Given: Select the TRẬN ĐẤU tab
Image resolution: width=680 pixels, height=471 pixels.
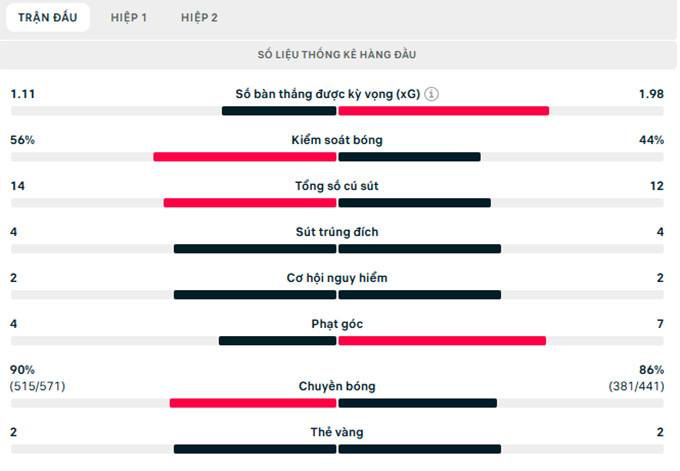Looking at the screenshot, I should pos(47,17).
